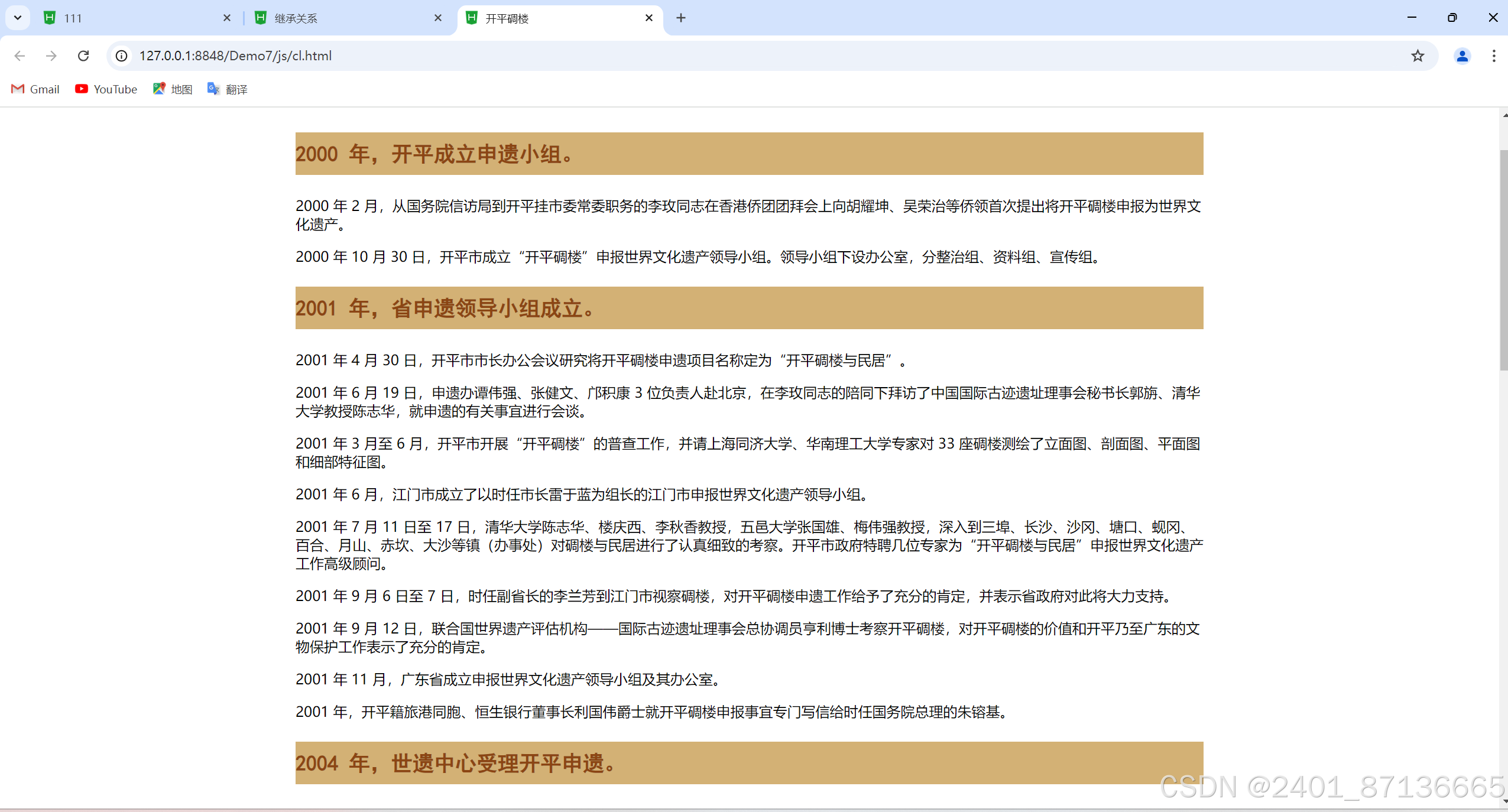
Task: Close the 111 tab
Action: pos(227,18)
